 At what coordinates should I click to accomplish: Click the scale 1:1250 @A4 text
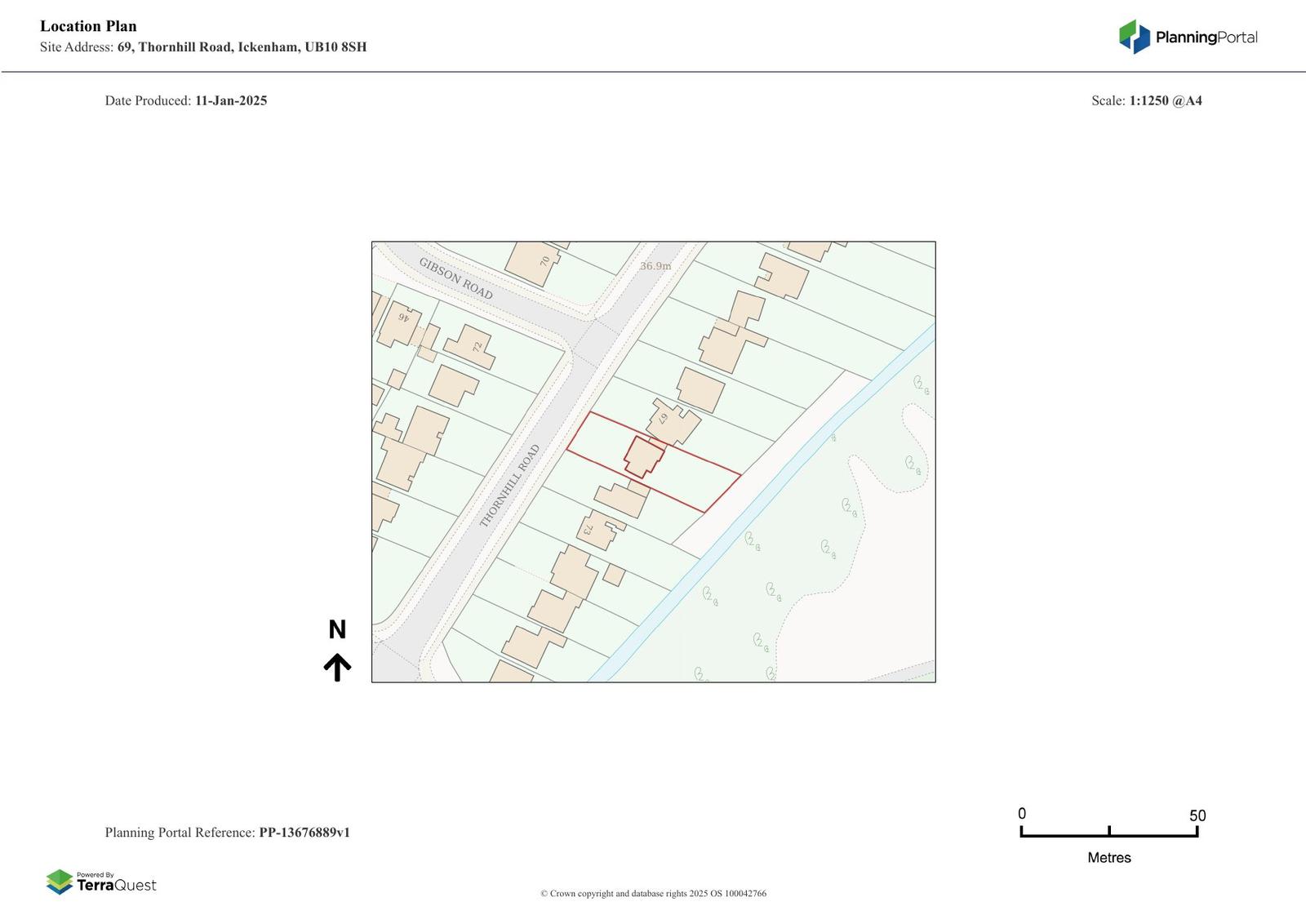pos(1165,100)
